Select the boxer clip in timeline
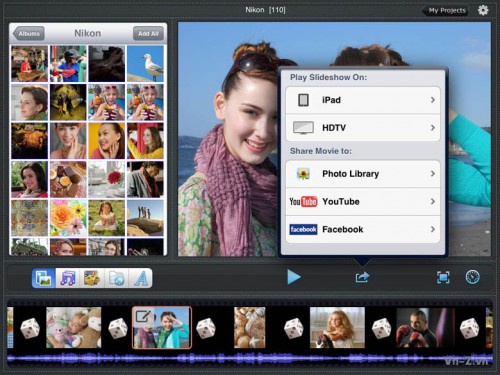The image size is (500, 375). (424, 328)
